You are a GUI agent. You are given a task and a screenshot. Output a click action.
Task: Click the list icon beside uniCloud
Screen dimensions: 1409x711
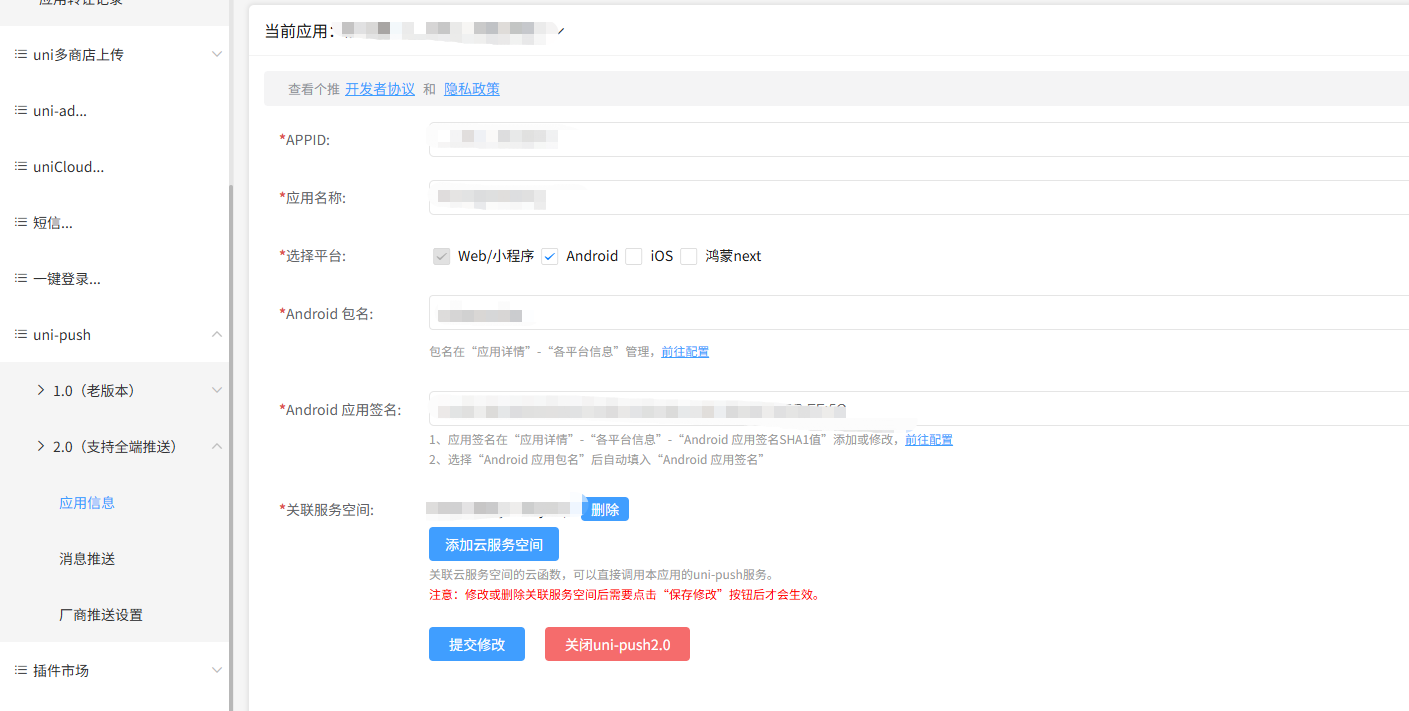click(20, 167)
